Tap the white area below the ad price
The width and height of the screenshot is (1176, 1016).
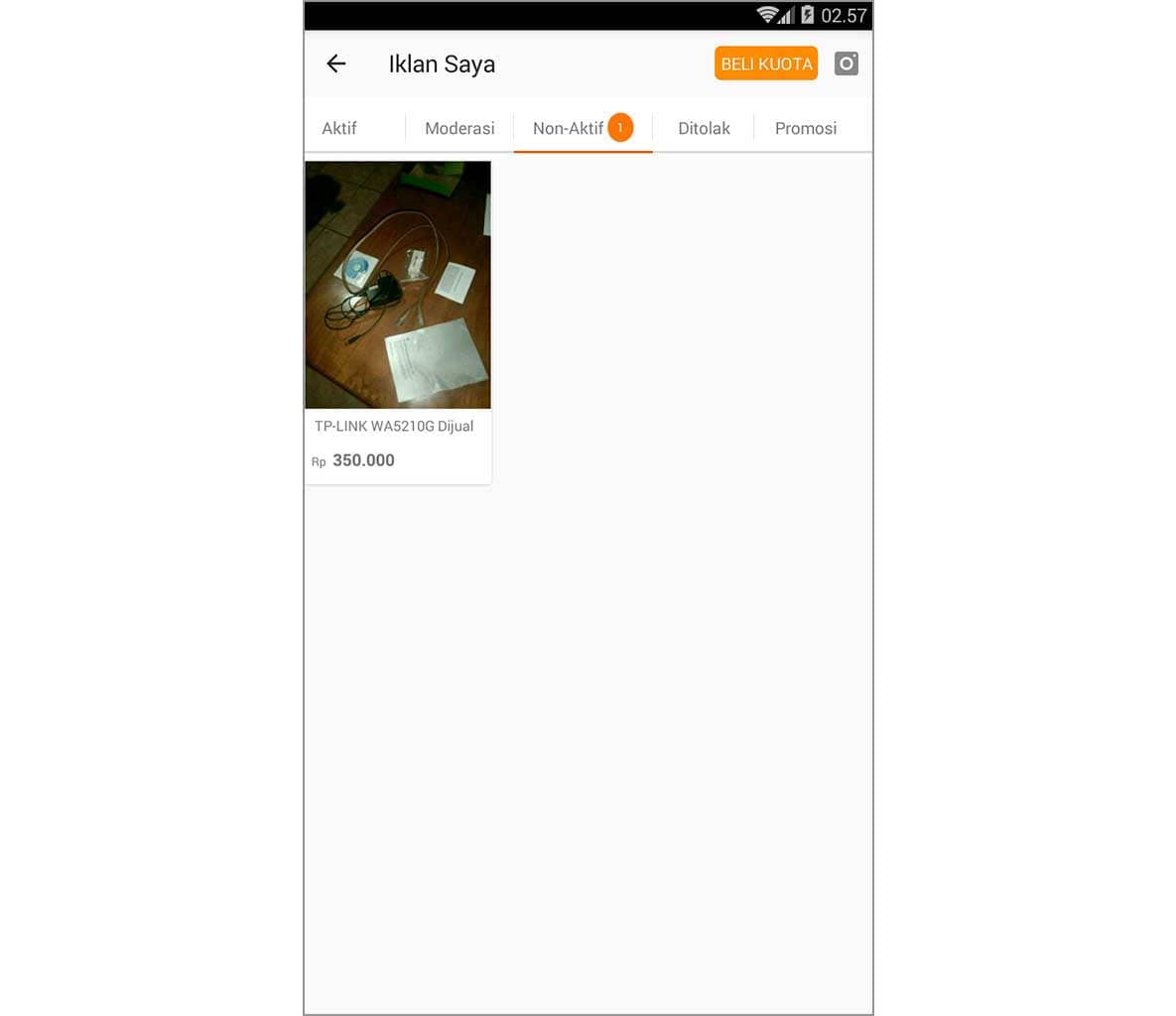(x=588, y=750)
